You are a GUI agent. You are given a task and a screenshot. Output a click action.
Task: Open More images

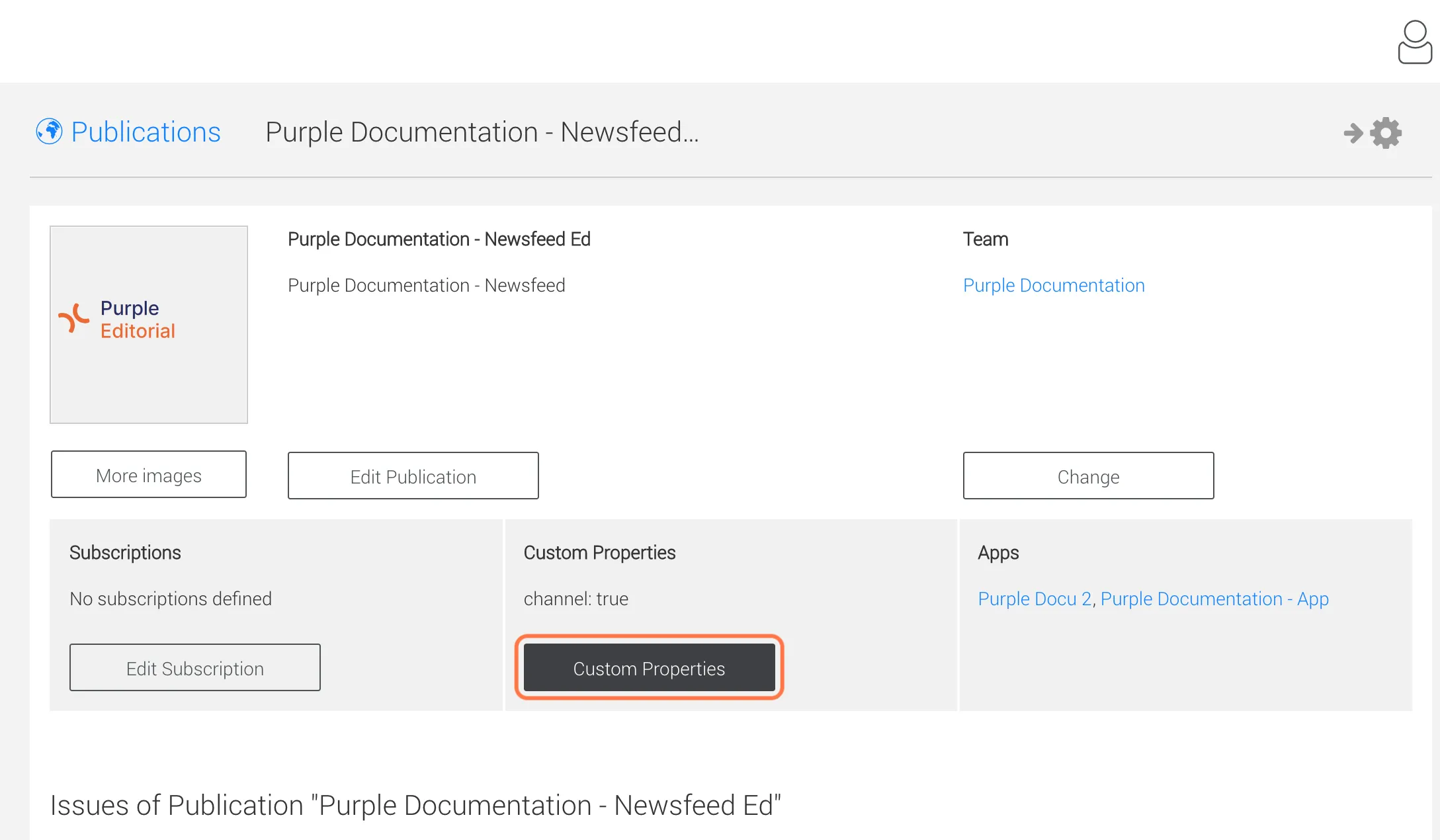(149, 475)
